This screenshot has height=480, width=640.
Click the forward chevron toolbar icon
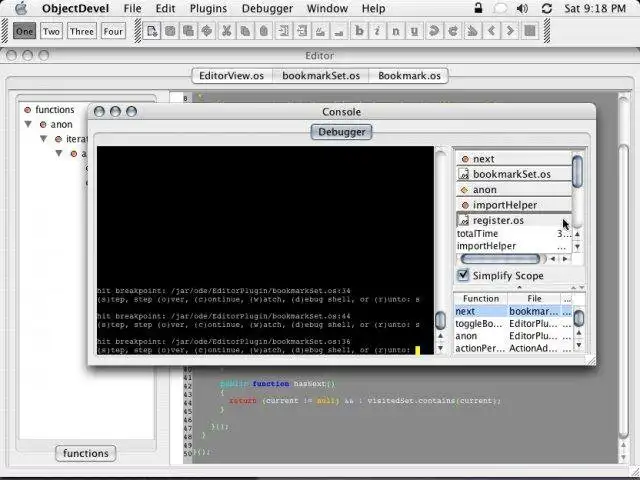point(510,31)
